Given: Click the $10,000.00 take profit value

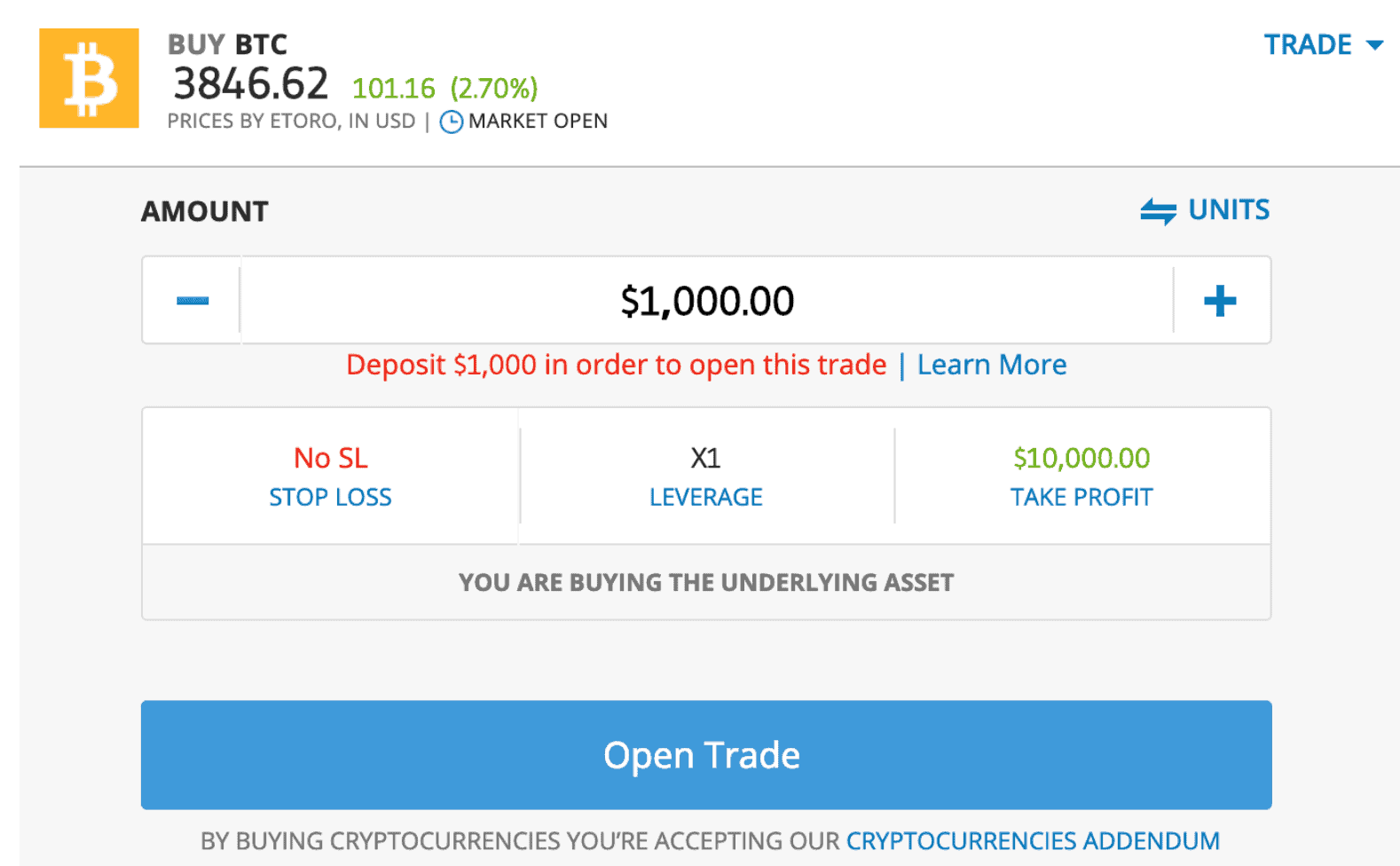Looking at the screenshot, I should click(1082, 458).
